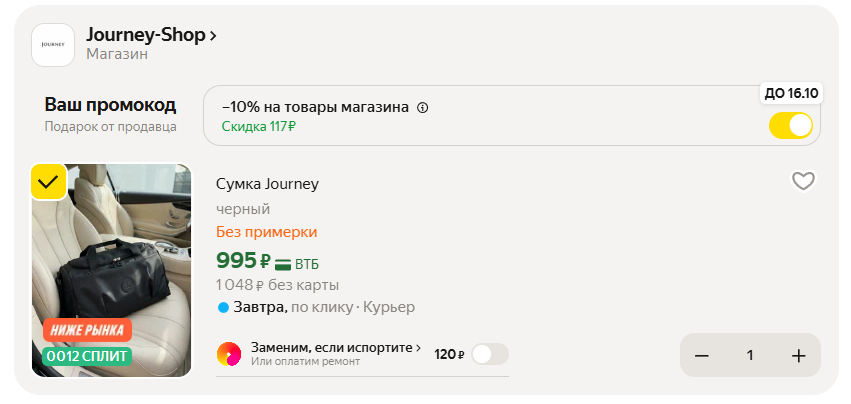
Task: Click the quantity value field
Action: [750, 356]
